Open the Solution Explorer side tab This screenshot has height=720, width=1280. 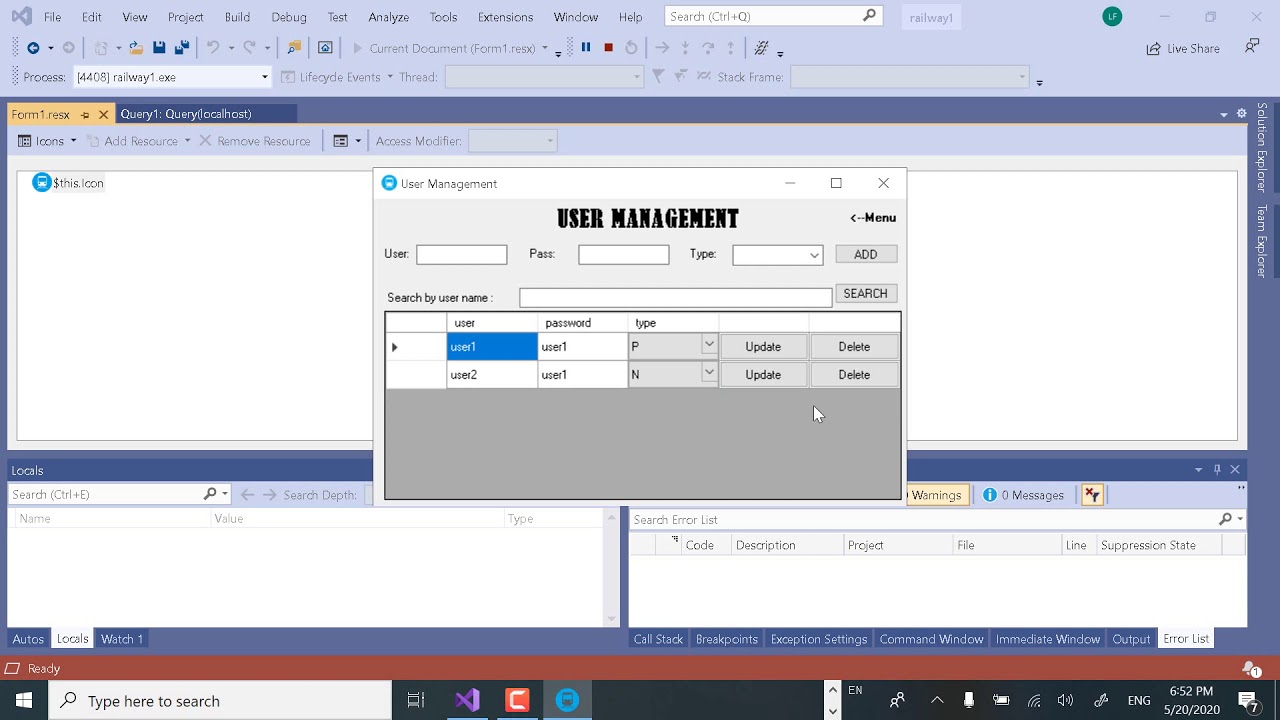[1262, 148]
